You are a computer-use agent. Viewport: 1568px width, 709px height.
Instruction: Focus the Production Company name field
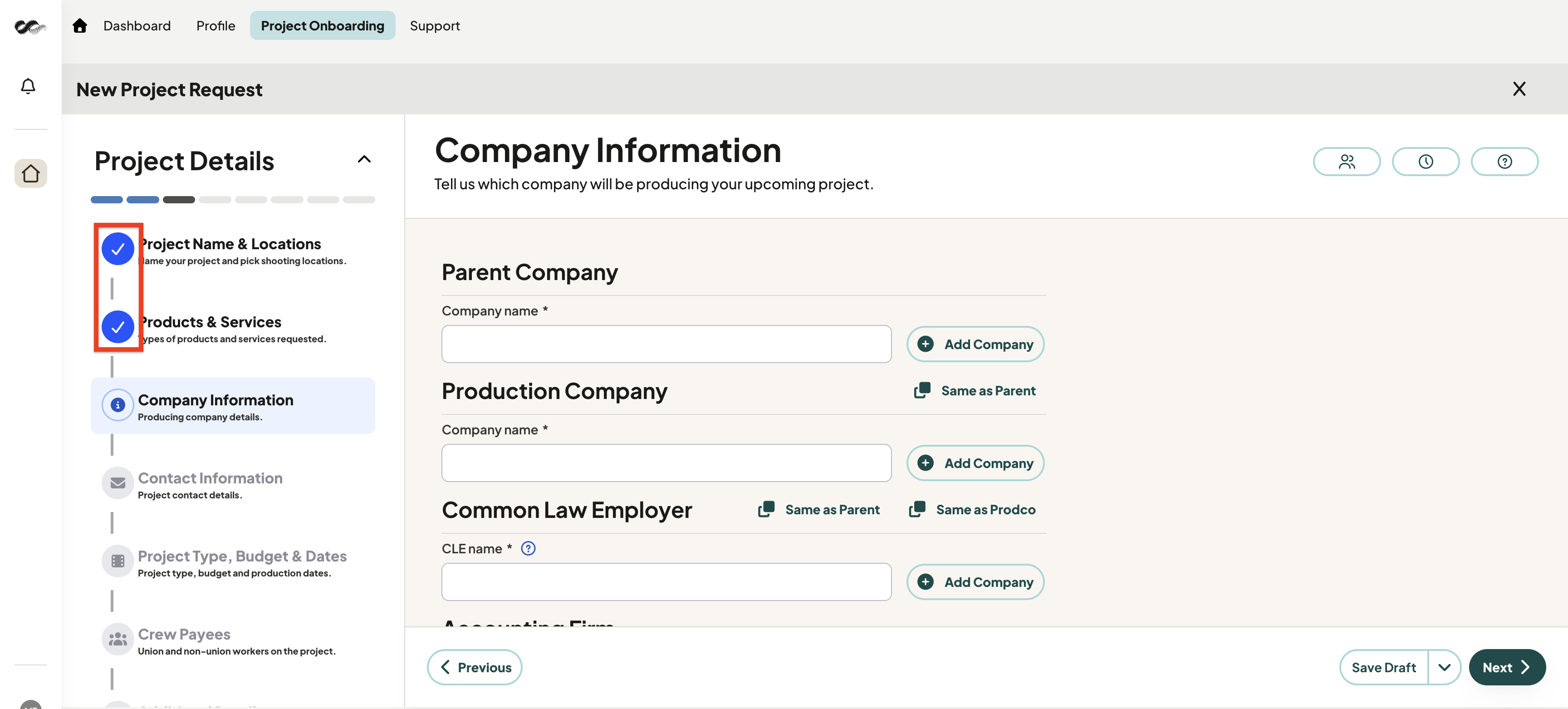pyautogui.click(x=666, y=463)
